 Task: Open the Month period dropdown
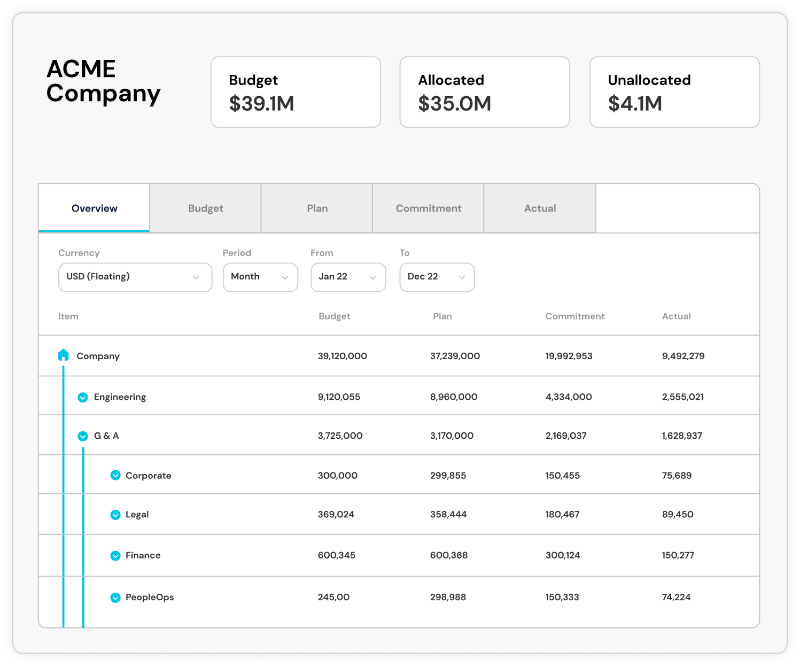coord(260,277)
